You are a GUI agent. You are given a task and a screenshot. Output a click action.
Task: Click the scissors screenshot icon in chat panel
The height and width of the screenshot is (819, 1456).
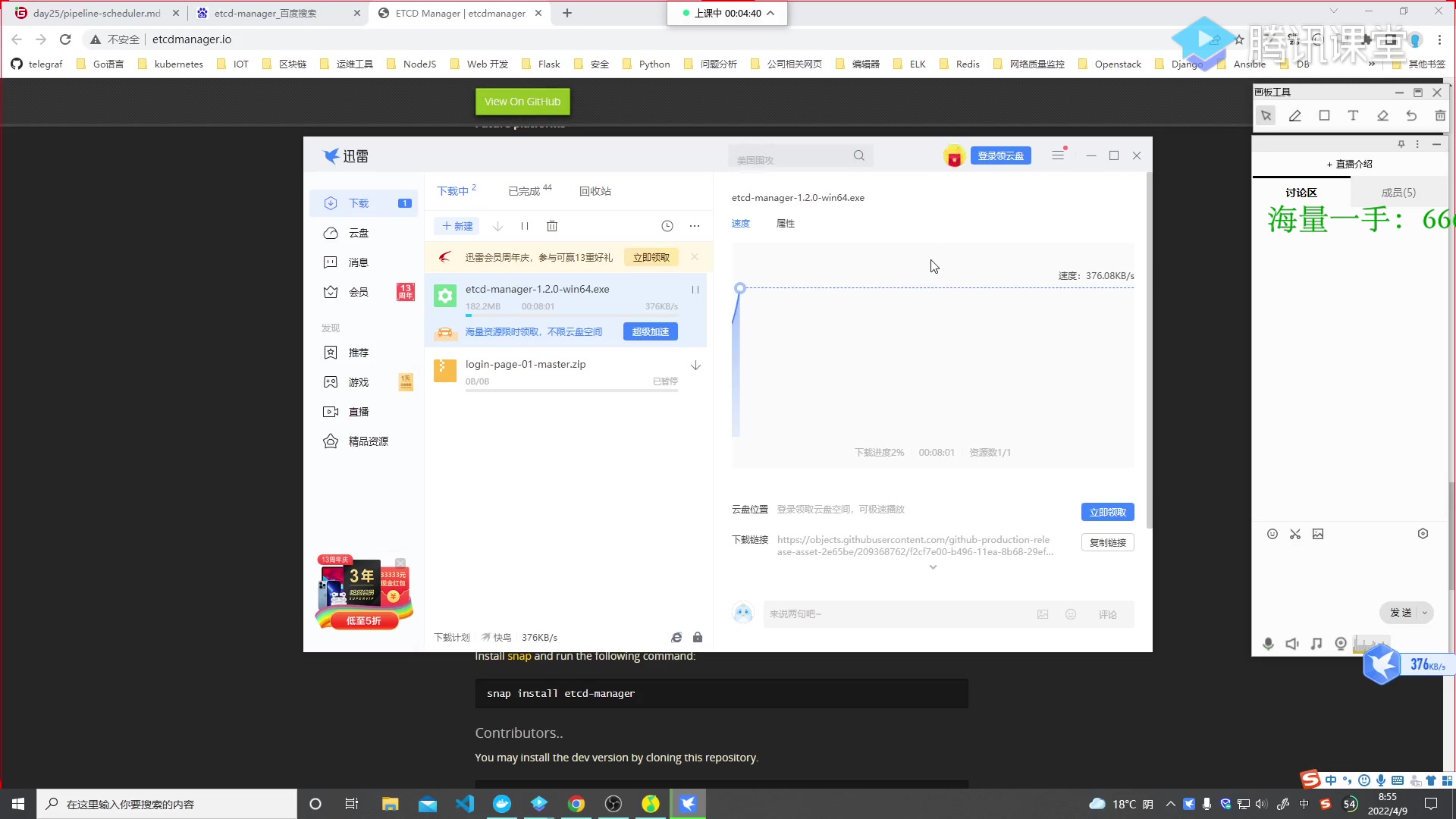1295,534
